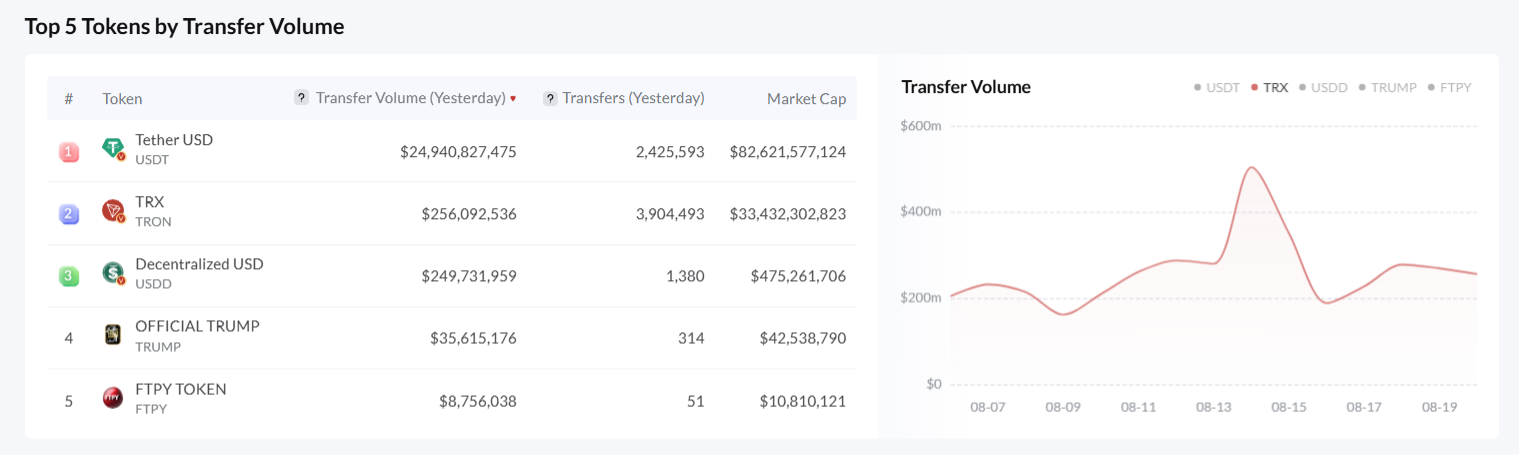This screenshot has width=1520, height=456.
Task: Toggle the USDD series in chart legend
Action: (1323, 87)
